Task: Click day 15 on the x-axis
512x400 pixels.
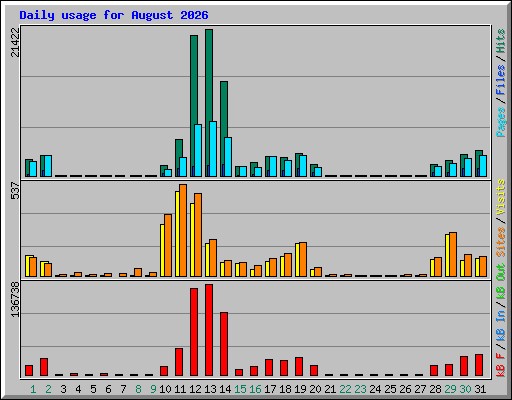Action: click(240, 389)
